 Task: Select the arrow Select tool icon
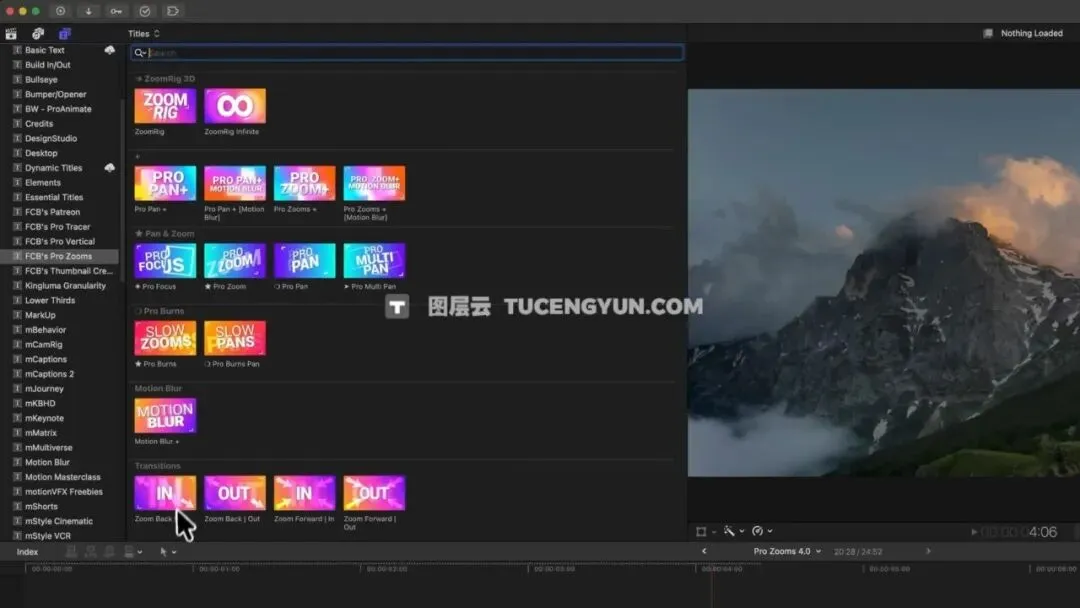point(163,552)
